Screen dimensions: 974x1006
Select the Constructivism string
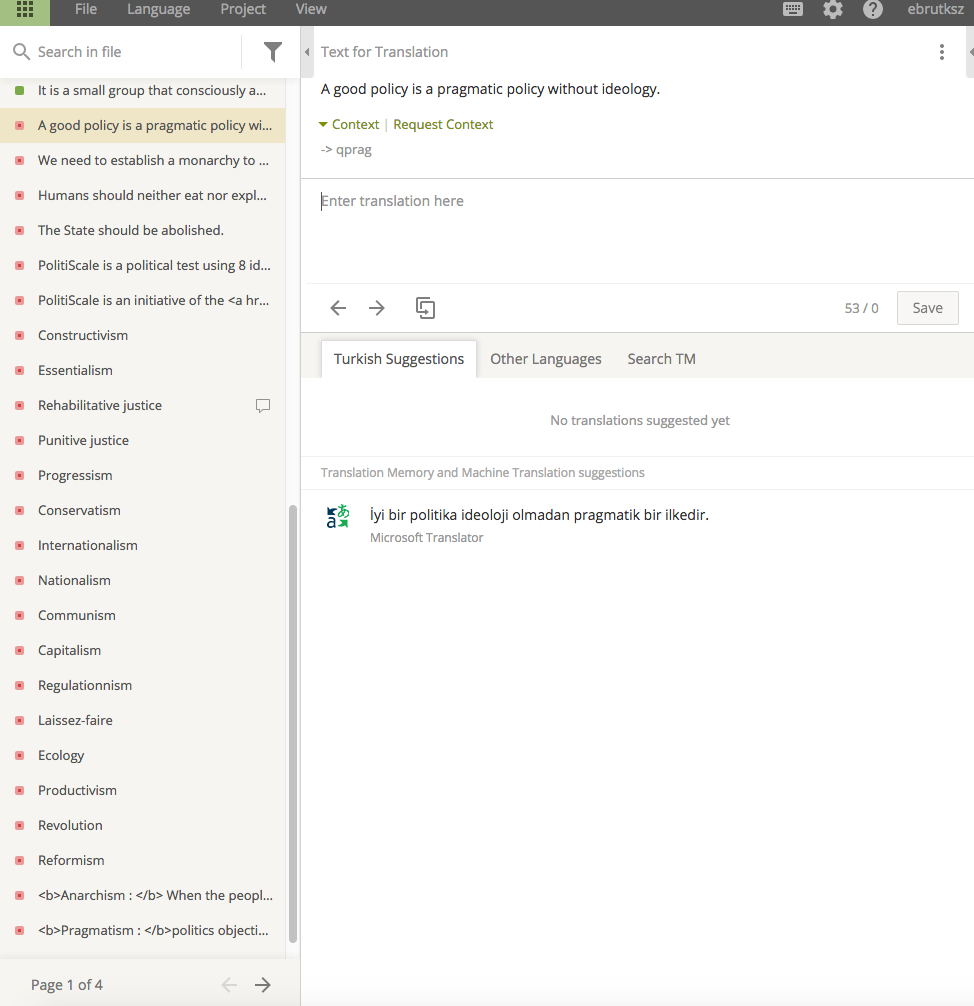pos(142,336)
